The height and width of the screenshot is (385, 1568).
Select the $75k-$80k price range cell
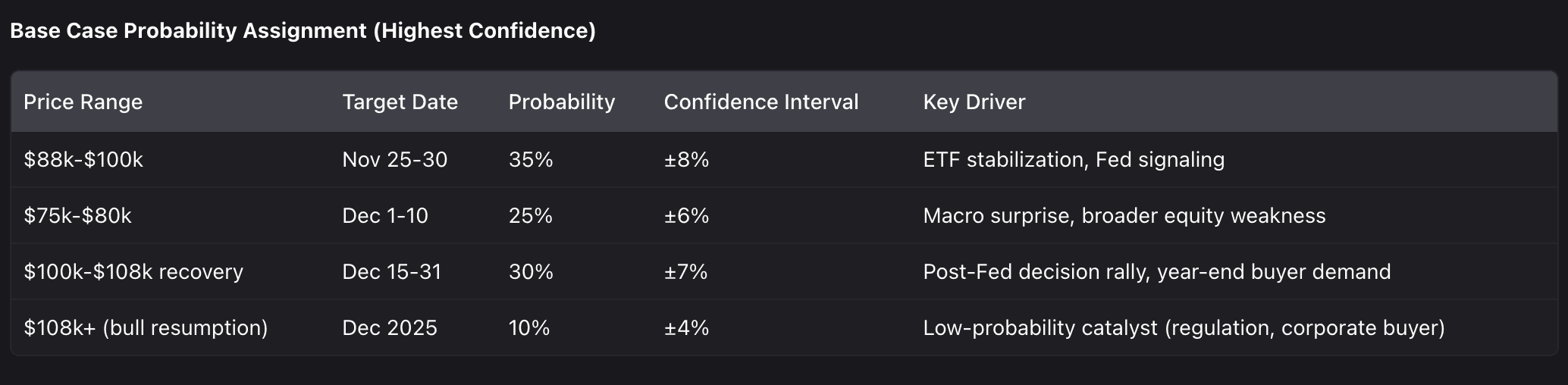[77, 216]
